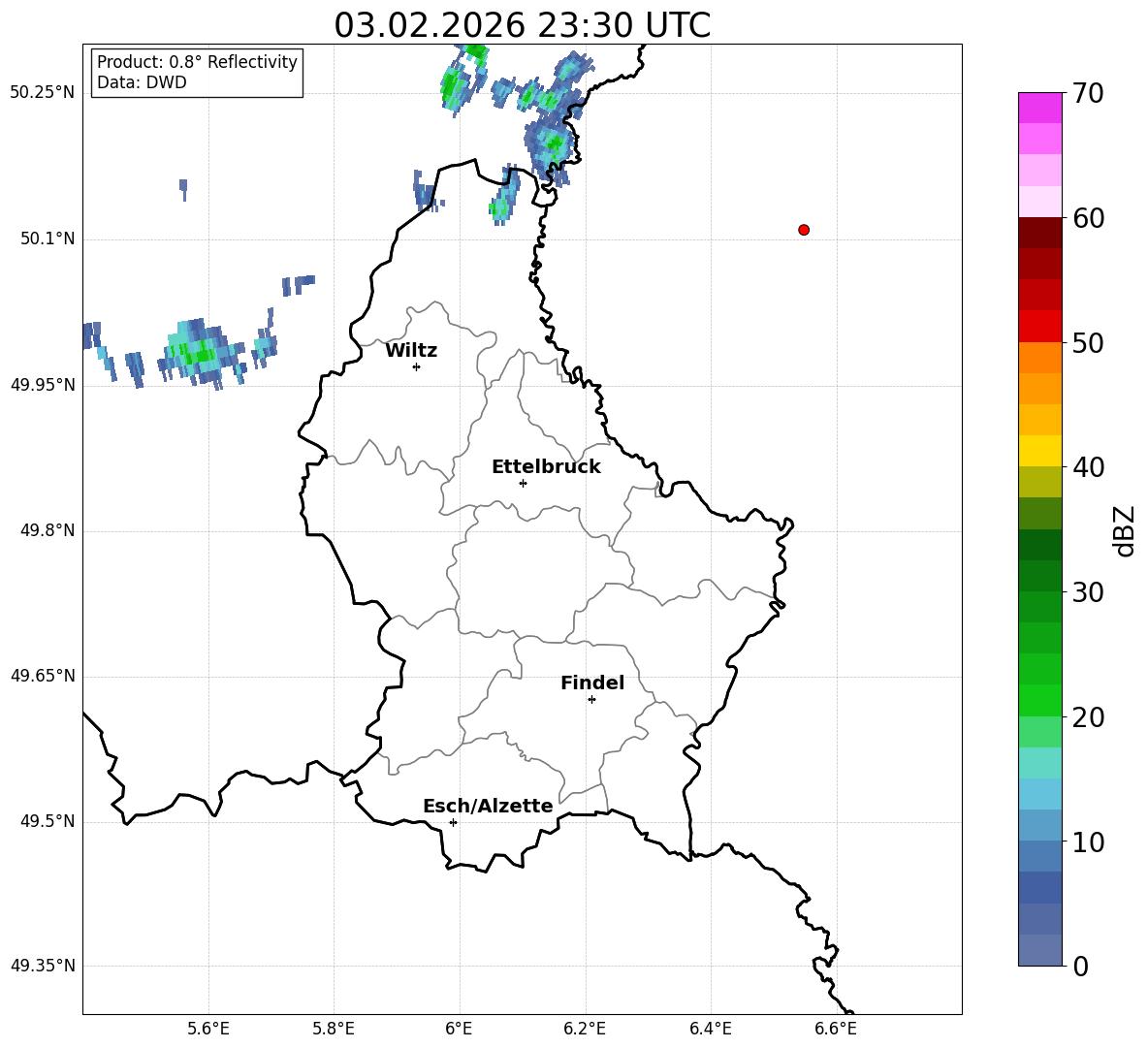The image size is (1148, 1048).
Task: Click the '6.4°E' longitude label
Action: pyautogui.click(x=710, y=1029)
